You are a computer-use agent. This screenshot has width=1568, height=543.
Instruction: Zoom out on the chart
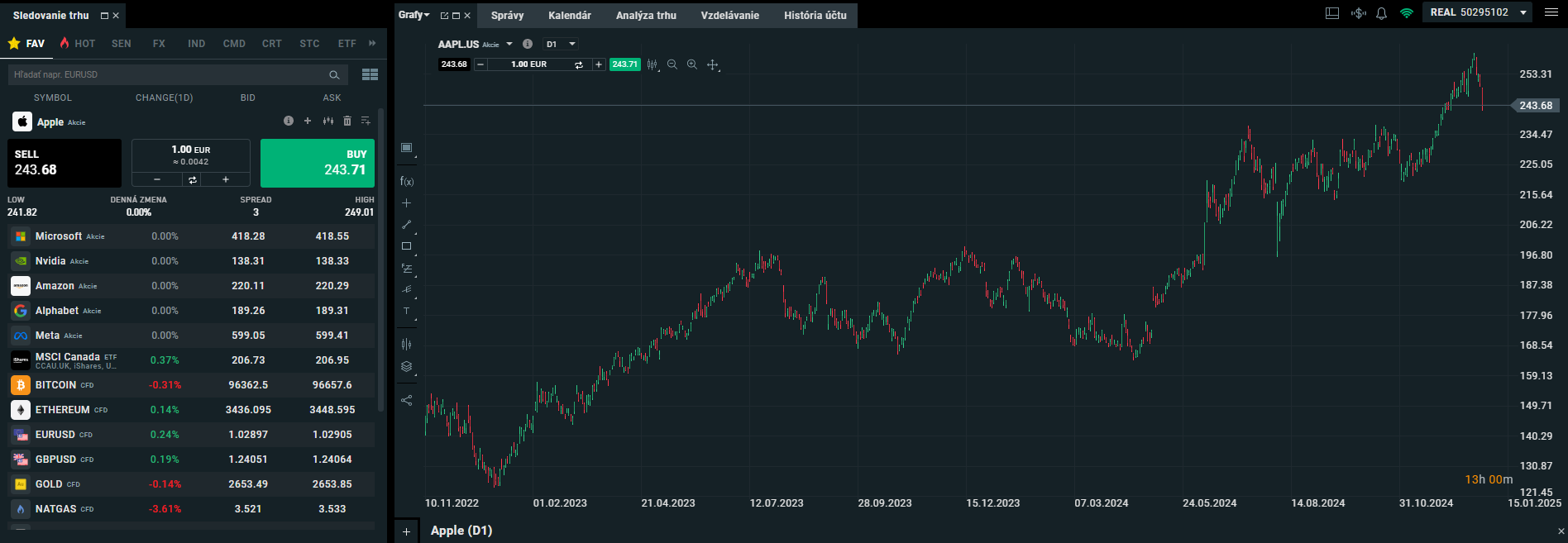tap(672, 64)
